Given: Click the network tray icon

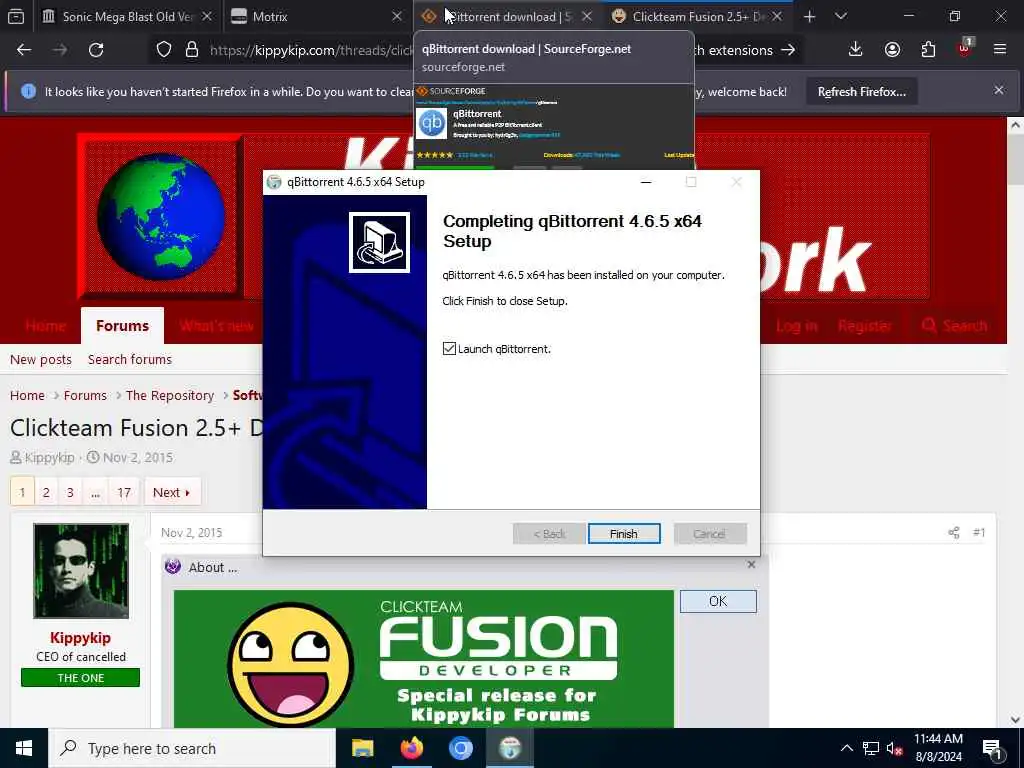Looking at the screenshot, I should 871,748.
